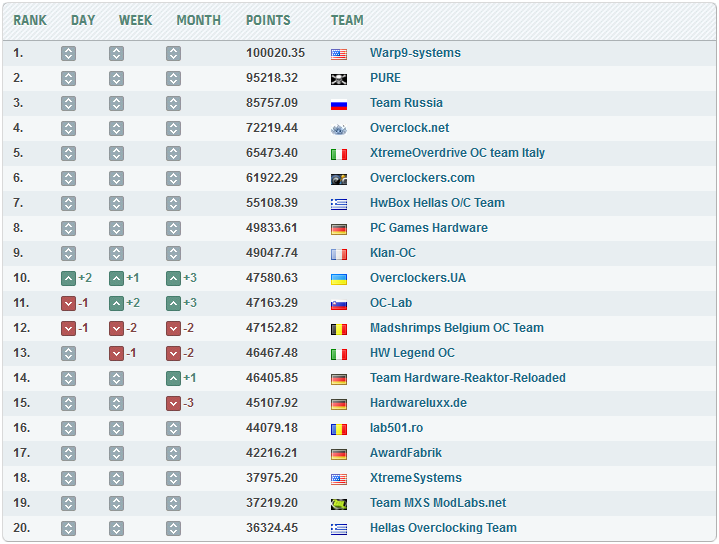Sort by the POINTS column header
The image size is (719, 544).
268,20
